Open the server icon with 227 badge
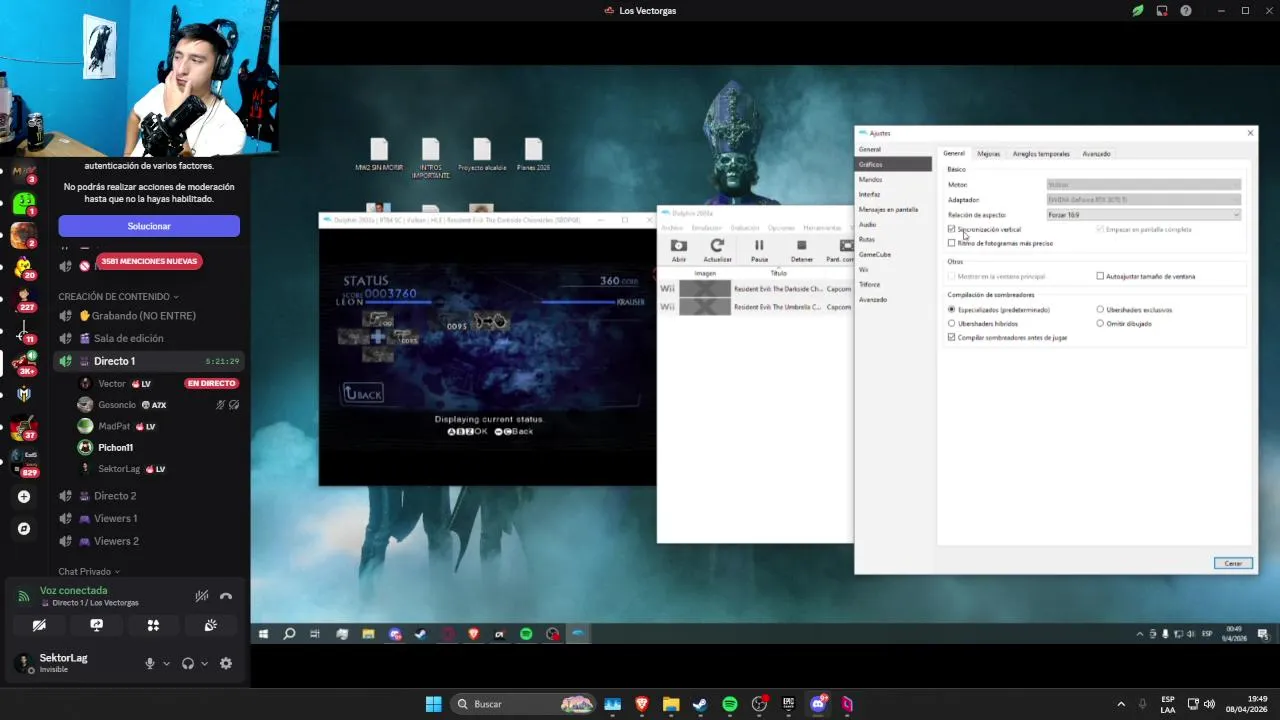The width and height of the screenshot is (1280, 720). pyautogui.click(x=24, y=298)
